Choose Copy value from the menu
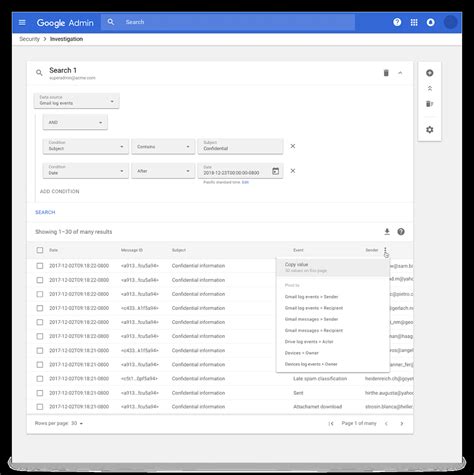Screen dimensions: 474x475 [x=333, y=267]
